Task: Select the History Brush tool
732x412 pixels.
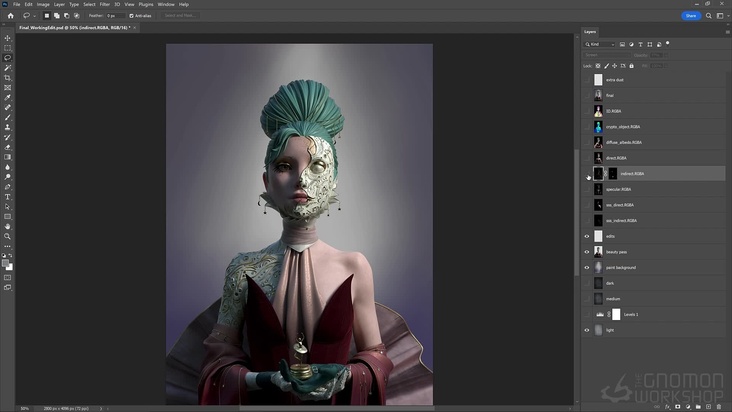Action: (x=7, y=137)
